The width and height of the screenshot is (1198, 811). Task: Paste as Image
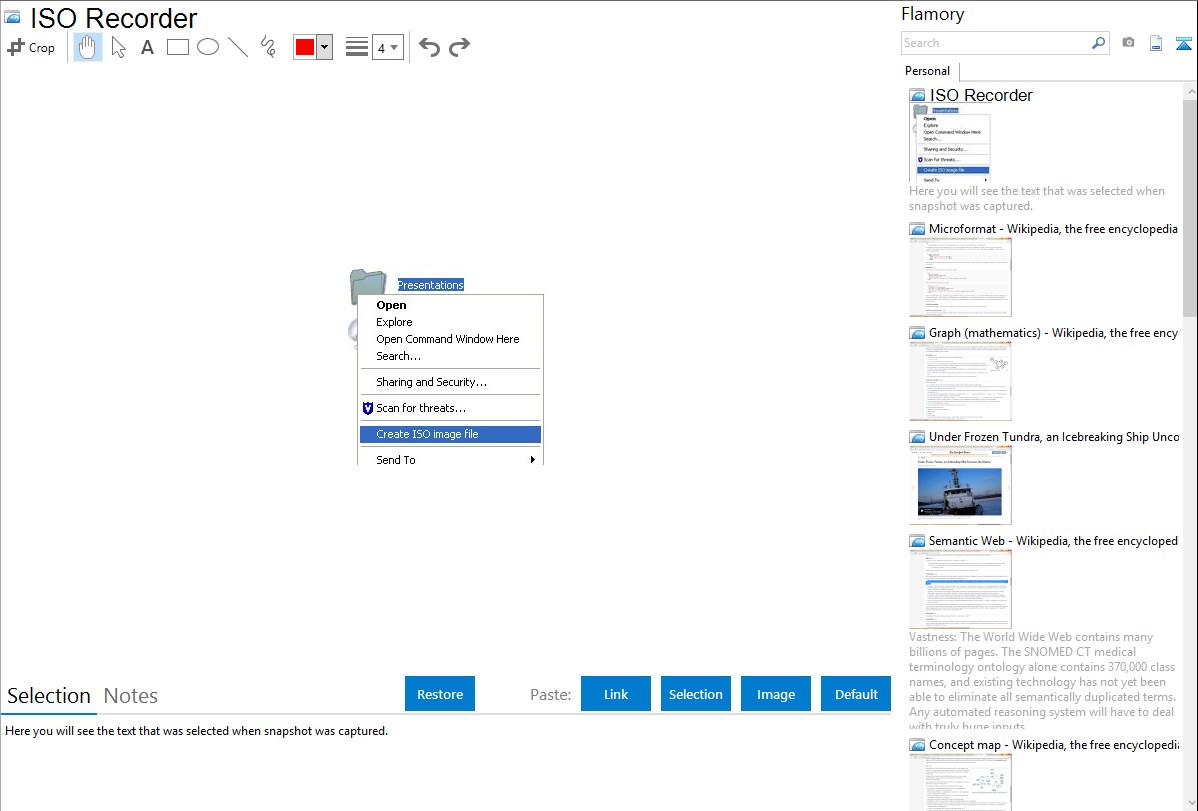pos(775,694)
